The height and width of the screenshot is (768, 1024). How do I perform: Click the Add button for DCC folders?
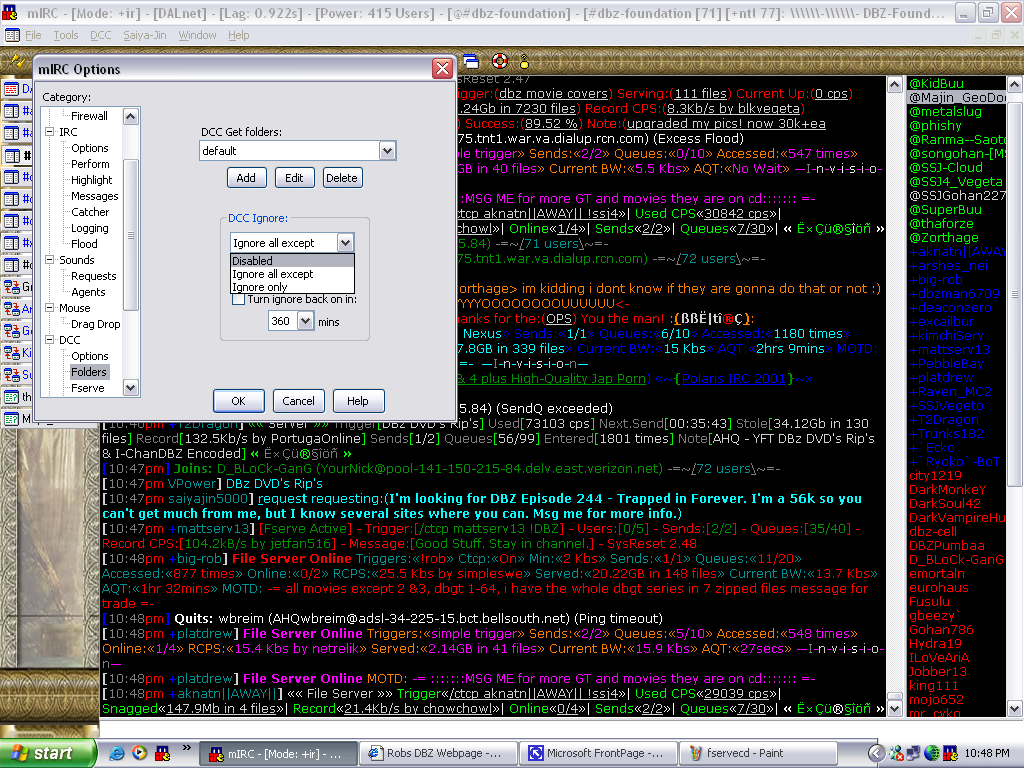pyautogui.click(x=246, y=178)
